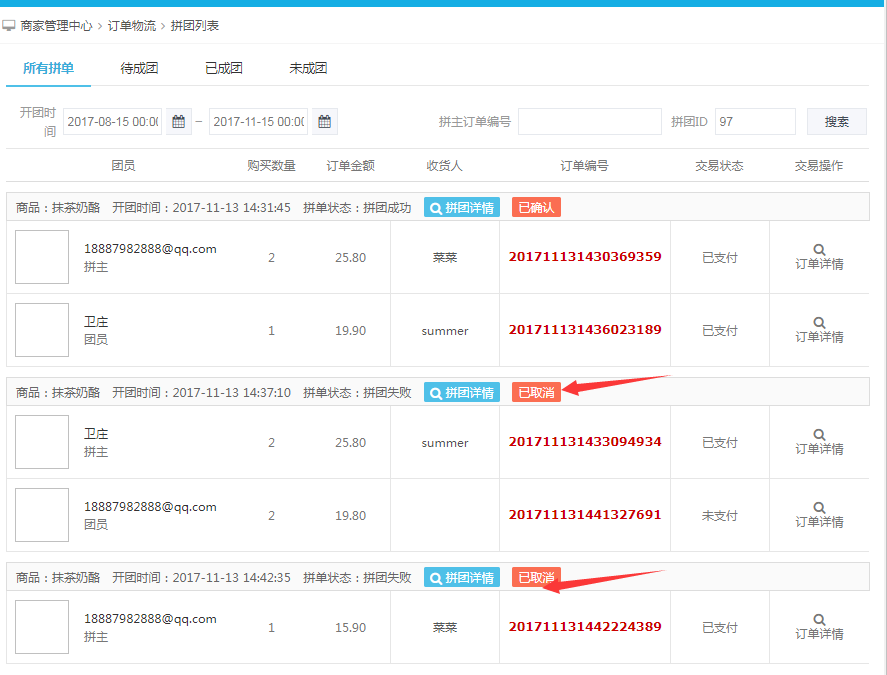Screen dimensions: 887x675
Task: Switch to the 已成团 tab
Action: click(223, 69)
